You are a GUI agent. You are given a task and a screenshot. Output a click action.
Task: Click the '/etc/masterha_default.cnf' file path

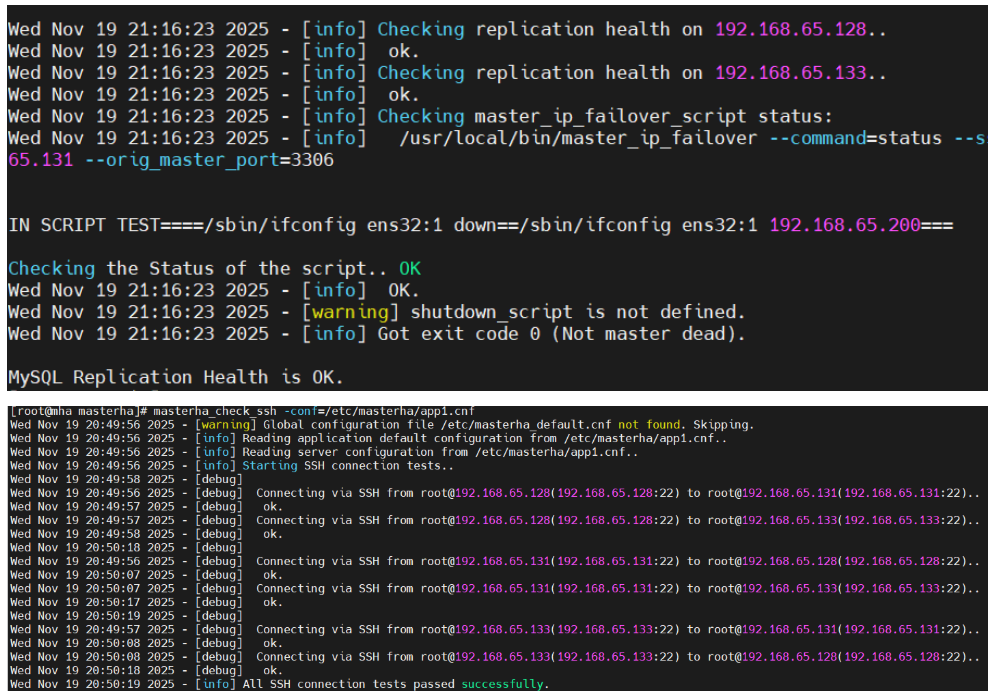[x=525, y=425]
